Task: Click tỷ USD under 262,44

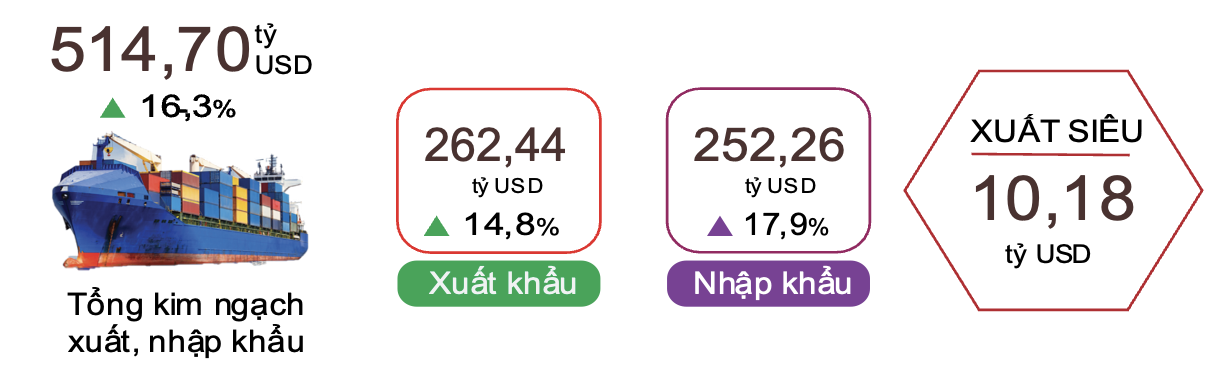Action: (x=505, y=186)
